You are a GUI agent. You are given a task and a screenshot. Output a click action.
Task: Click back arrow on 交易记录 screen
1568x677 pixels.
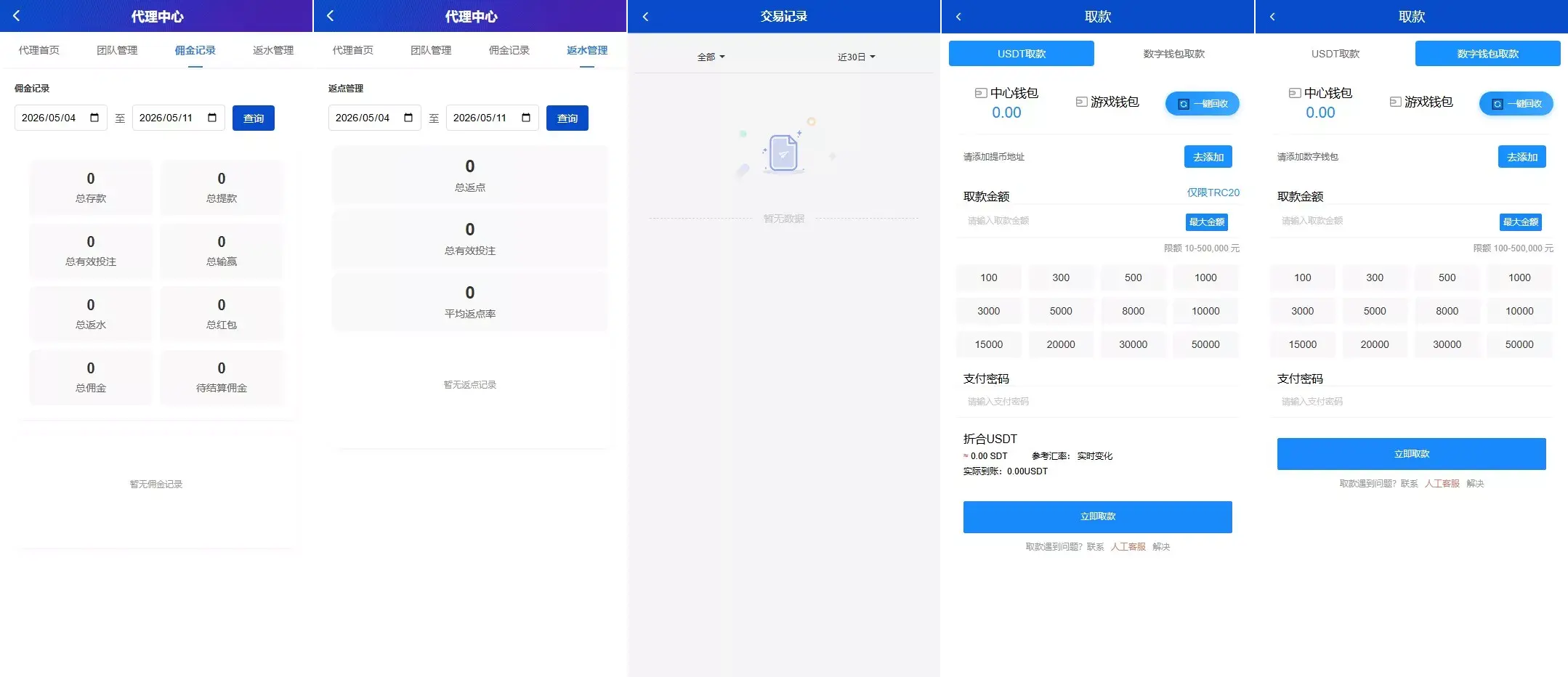coord(645,16)
